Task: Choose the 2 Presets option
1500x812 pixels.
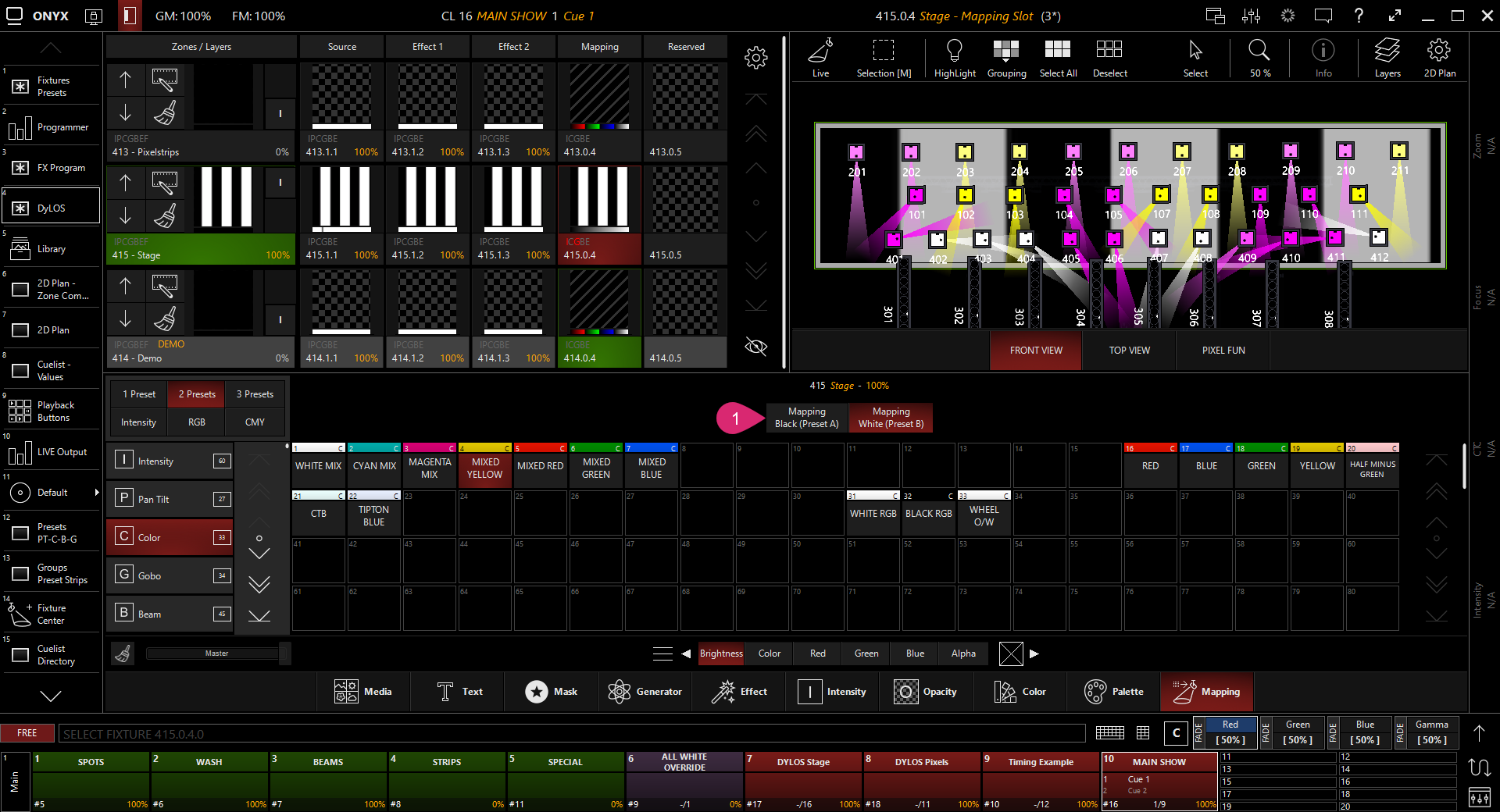Action: (x=197, y=394)
